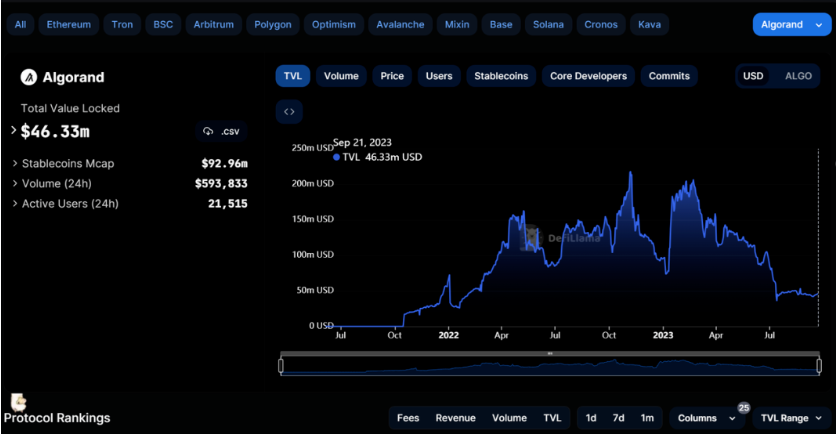Select the 7d change period

618,418
